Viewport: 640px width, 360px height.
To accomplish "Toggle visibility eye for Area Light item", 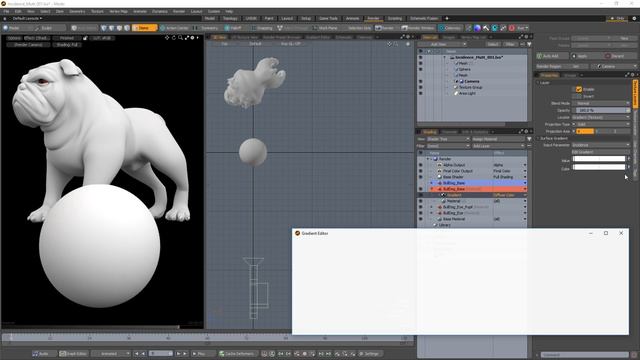I will point(420,93).
